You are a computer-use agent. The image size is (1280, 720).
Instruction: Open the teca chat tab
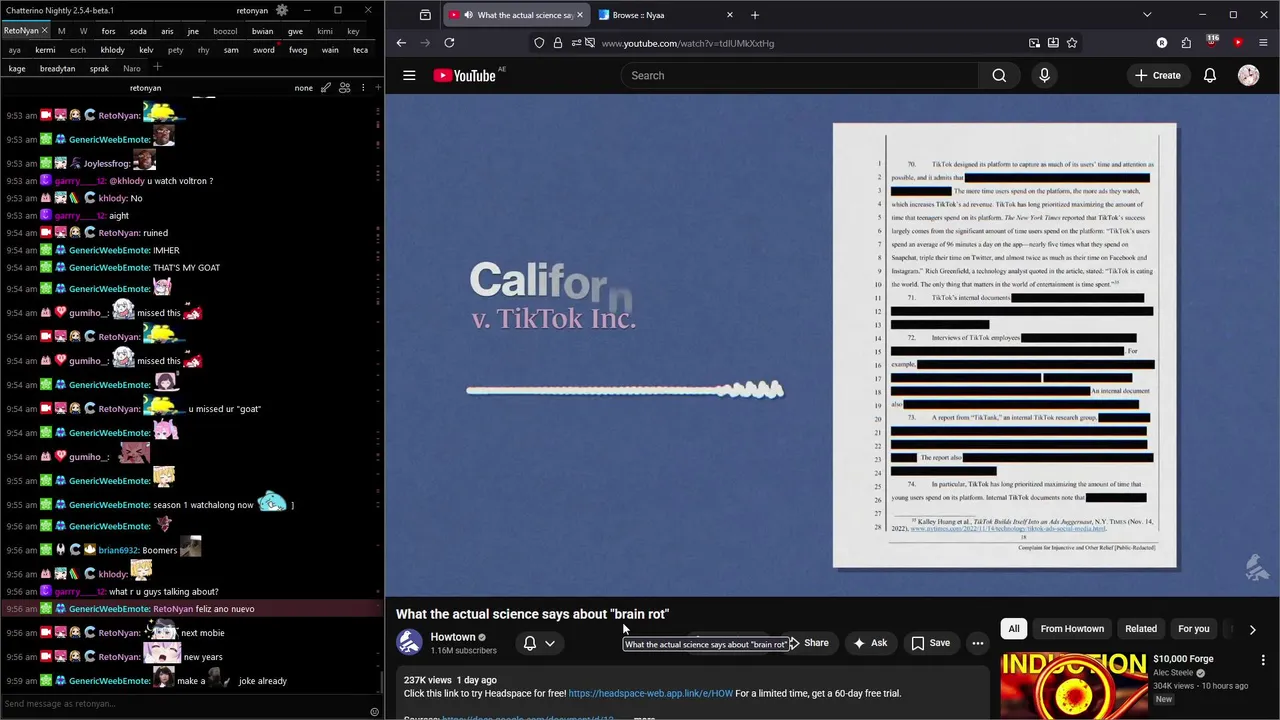tap(360, 50)
